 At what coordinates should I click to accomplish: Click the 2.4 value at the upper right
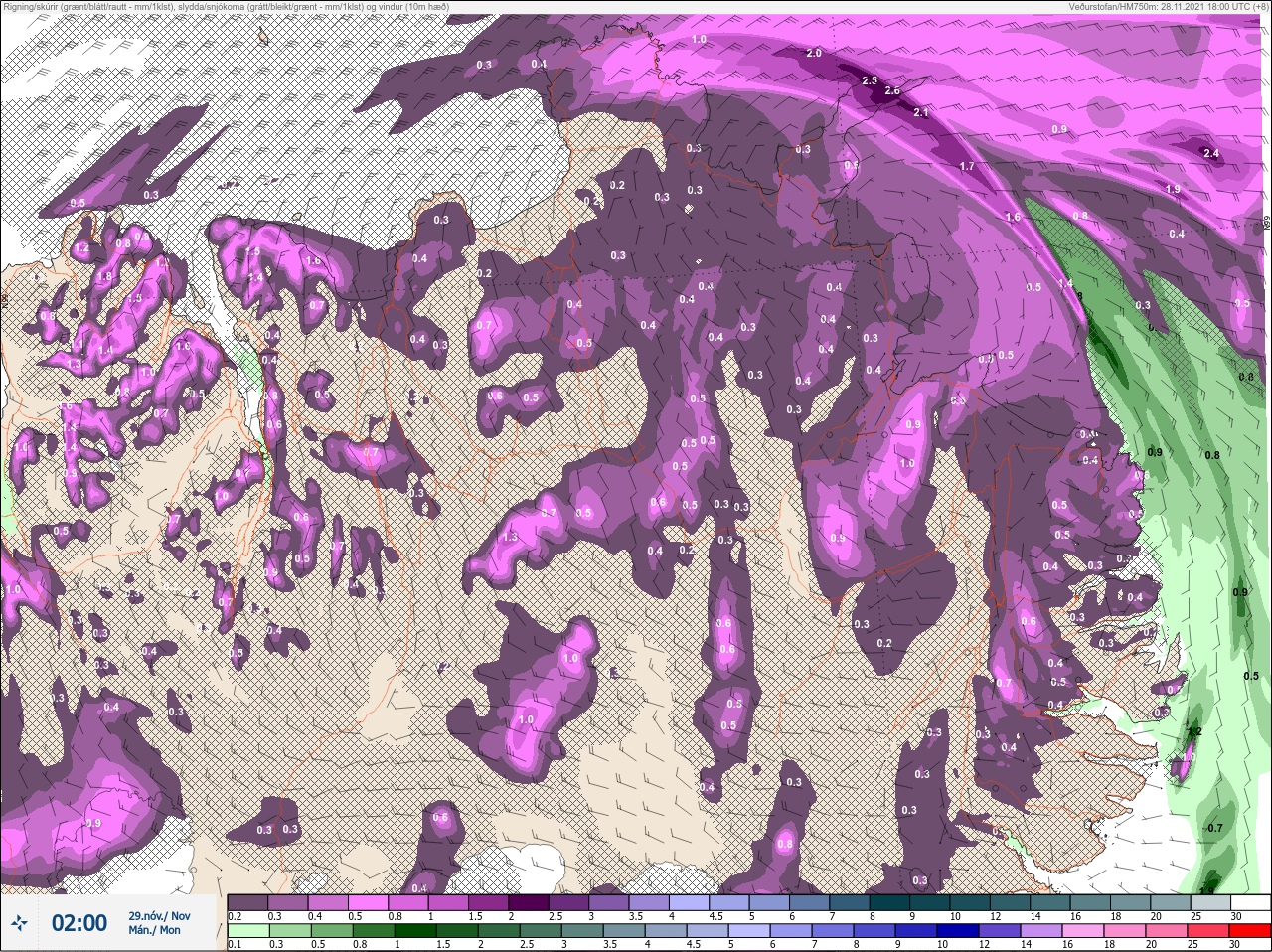(1210, 153)
